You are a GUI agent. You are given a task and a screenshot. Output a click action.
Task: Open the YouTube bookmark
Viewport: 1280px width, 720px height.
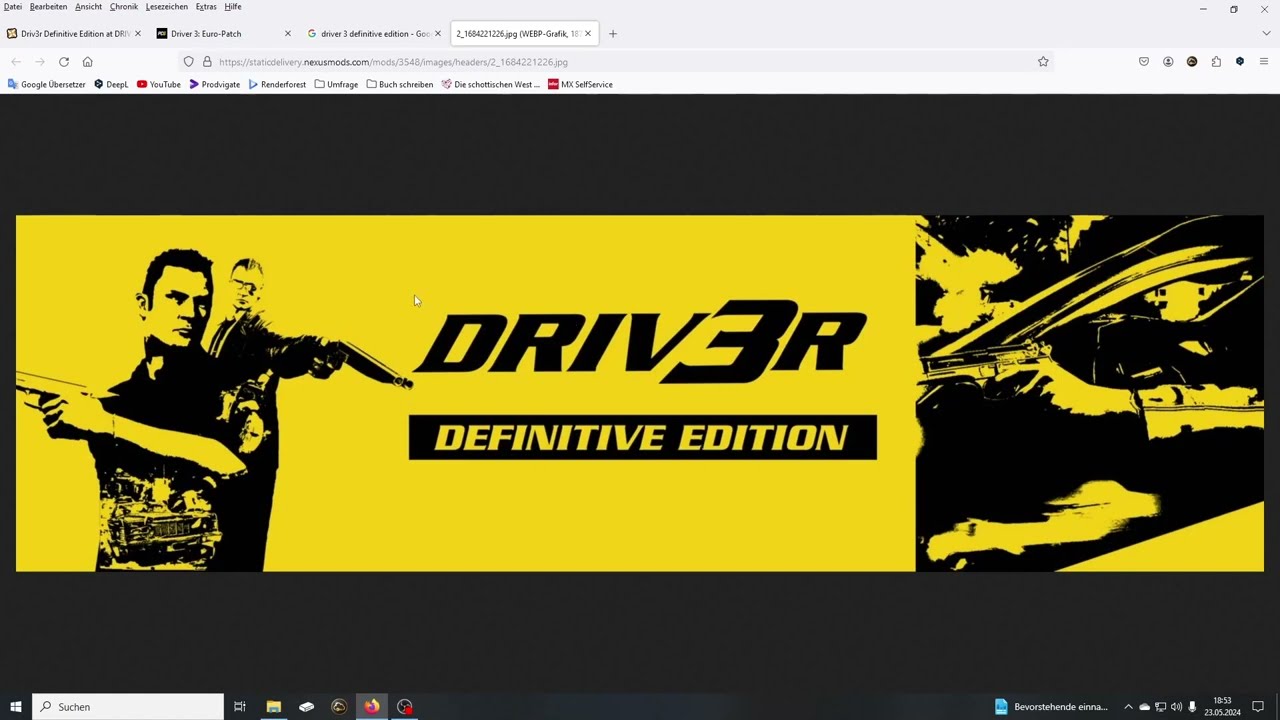(159, 85)
